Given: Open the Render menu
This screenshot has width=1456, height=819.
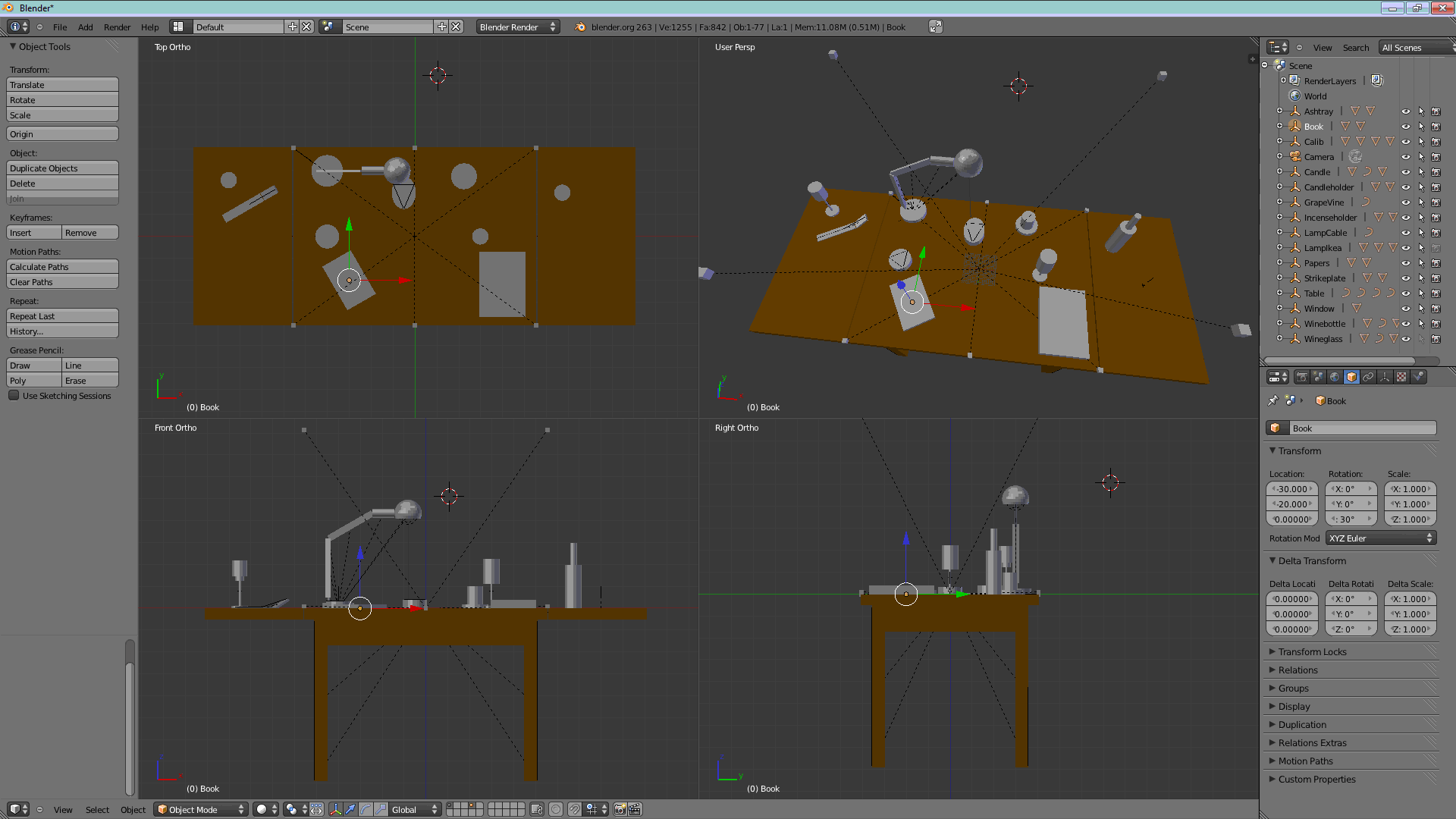Looking at the screenshot, I should pyautogui.click(x=117, y=27).
